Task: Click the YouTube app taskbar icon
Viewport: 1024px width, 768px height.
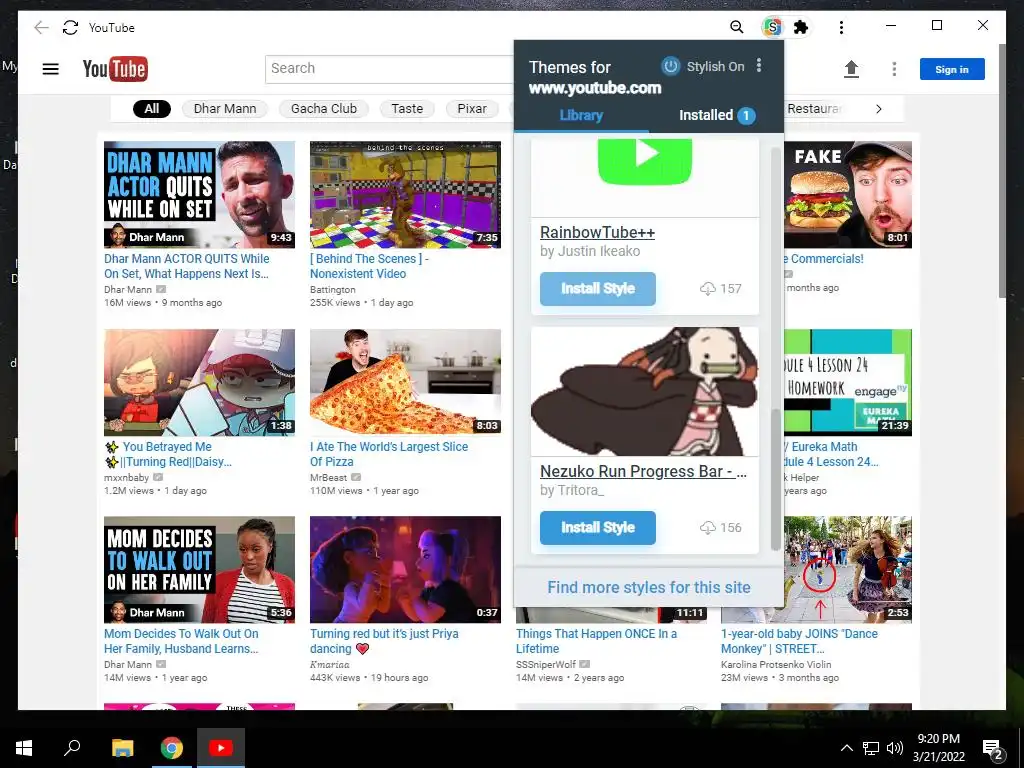Action: coord(221,748)
